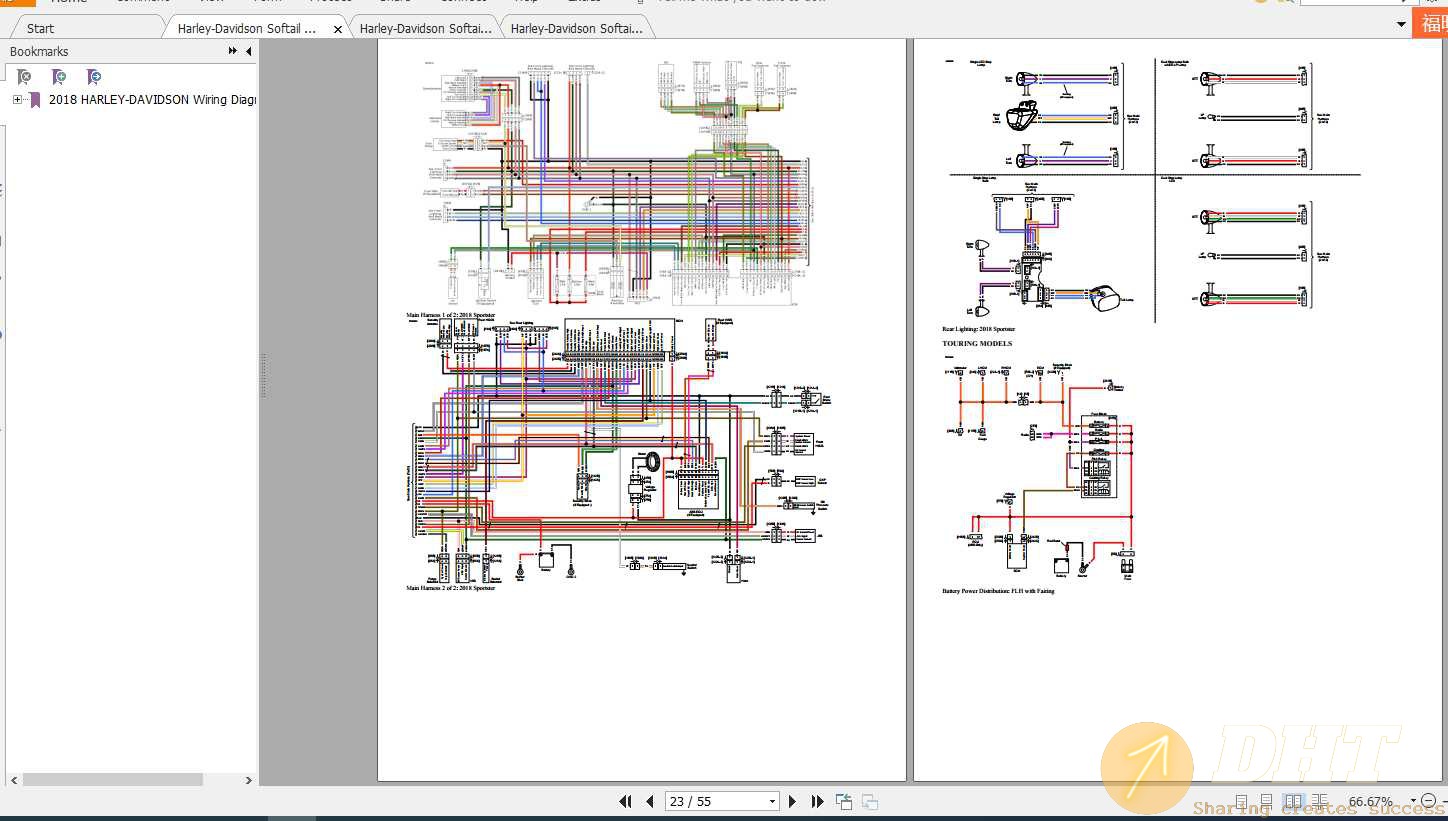Click the previous view icon beside page navigation
1448x821 pixels.
(844, 801)
